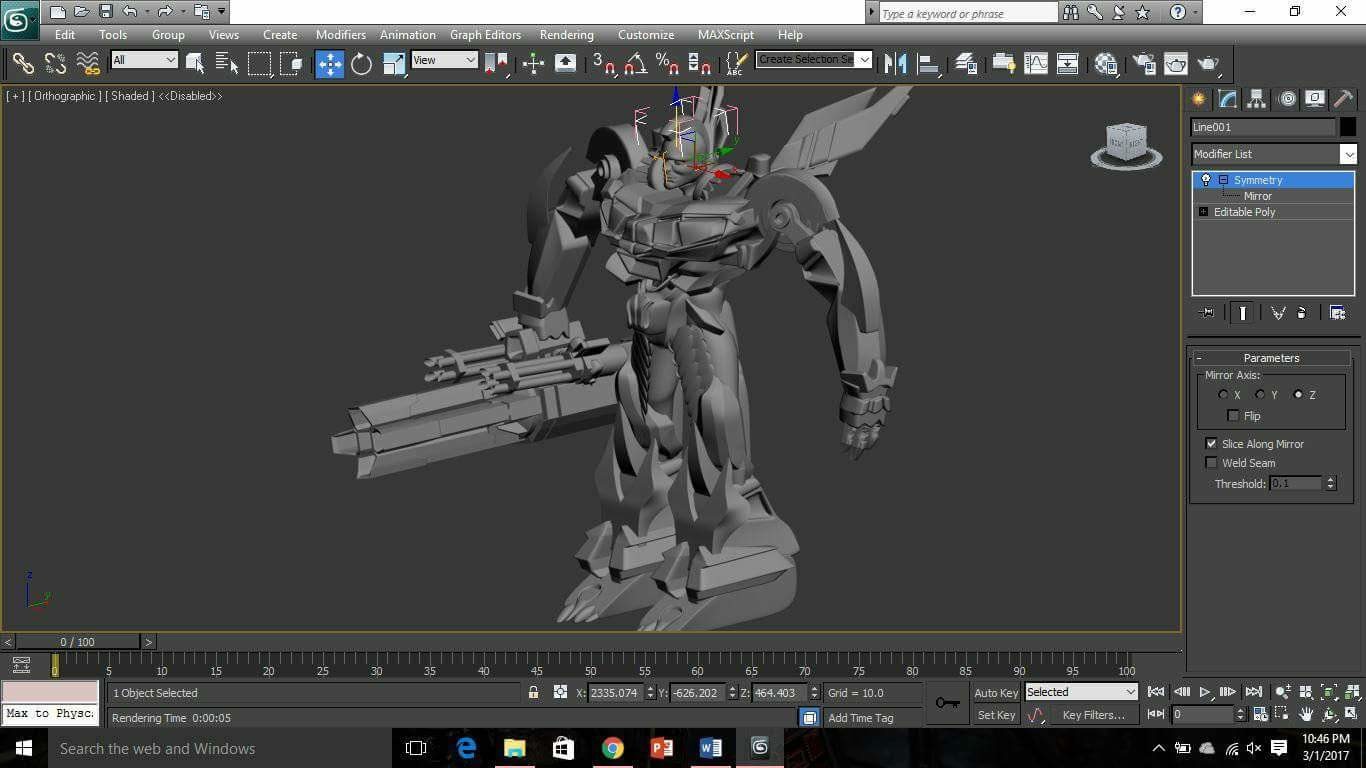The width and height of the screenshot is (1366, 768).
Task: Open the Modifier List dropdown
Action: click(1350, 153)
